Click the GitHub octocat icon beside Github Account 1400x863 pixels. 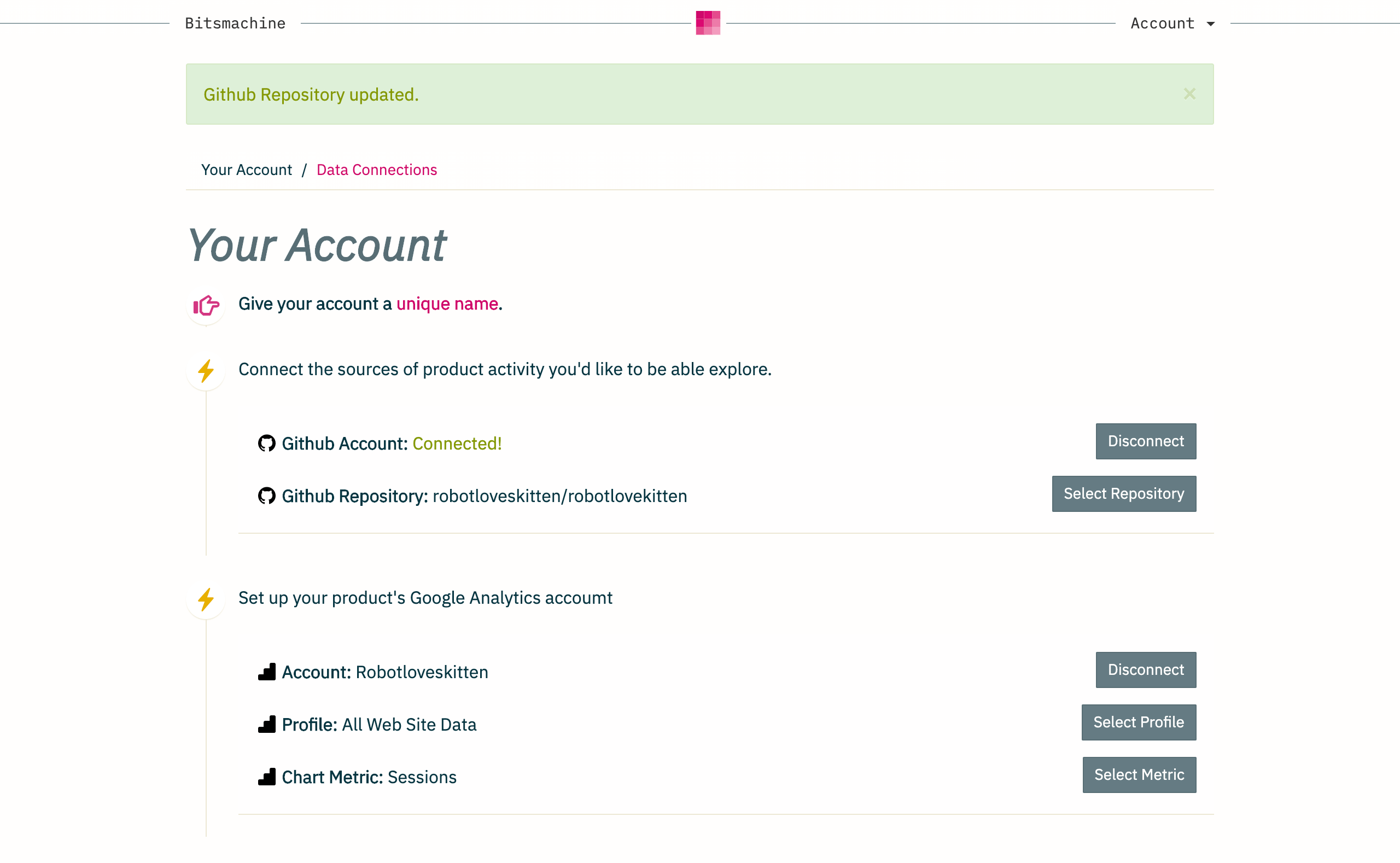point(266,443)
